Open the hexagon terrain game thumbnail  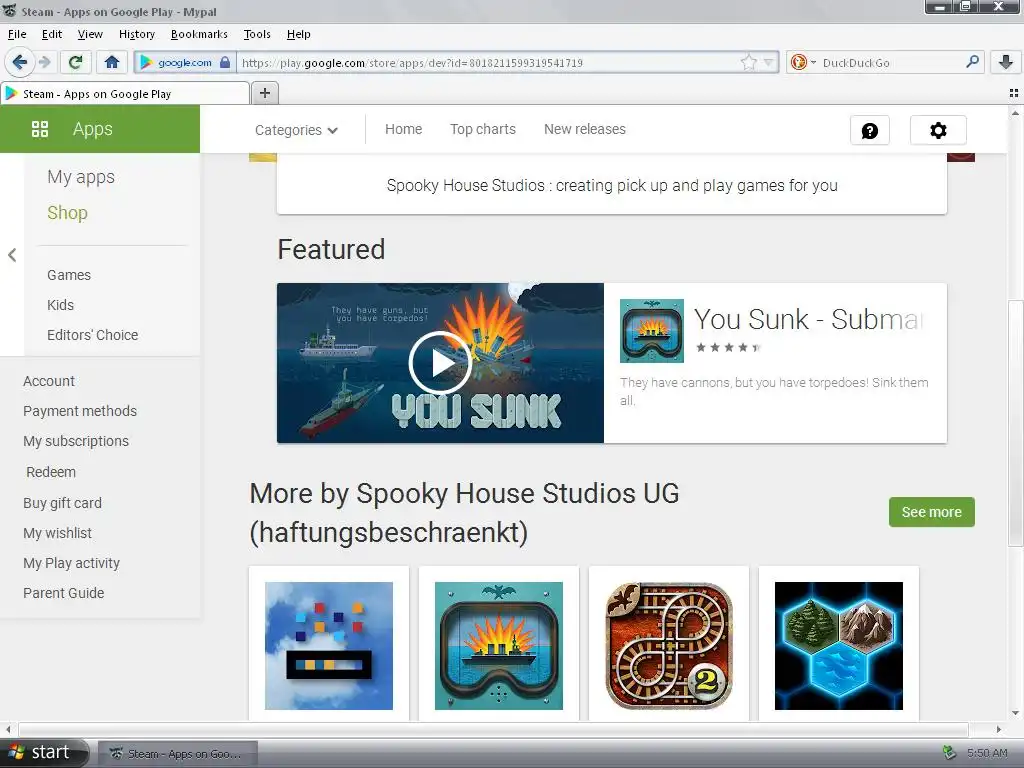coord(839,645)
